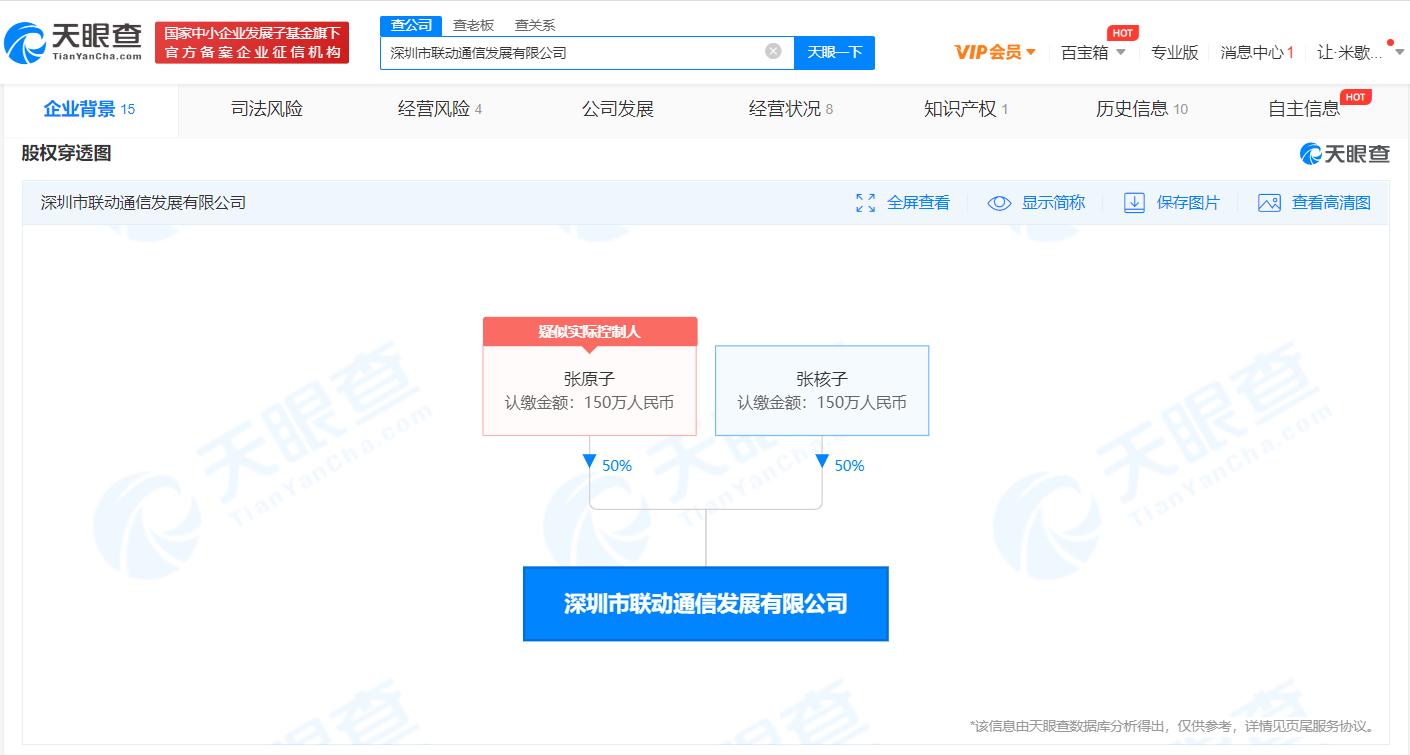Click the 股权穿透图 section heading

[x=66, y=153]
